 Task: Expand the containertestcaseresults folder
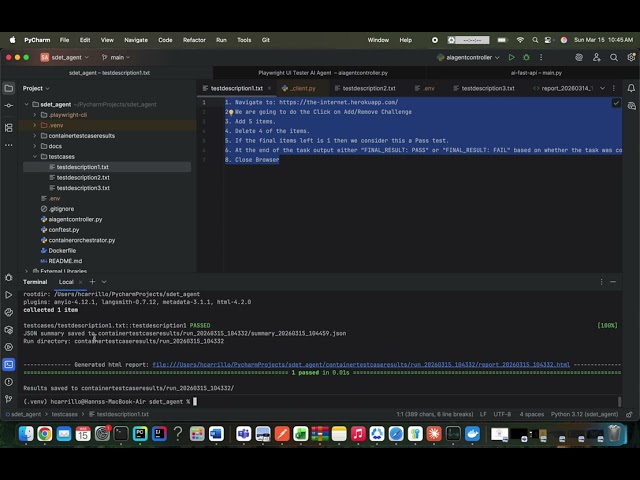[35, 136]
